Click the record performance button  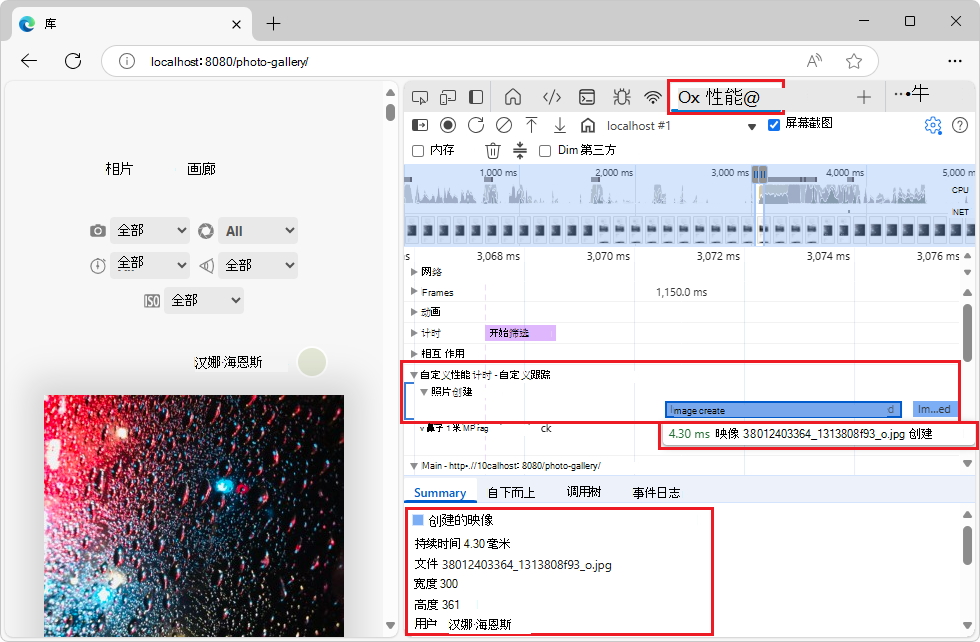click(448, 125)
